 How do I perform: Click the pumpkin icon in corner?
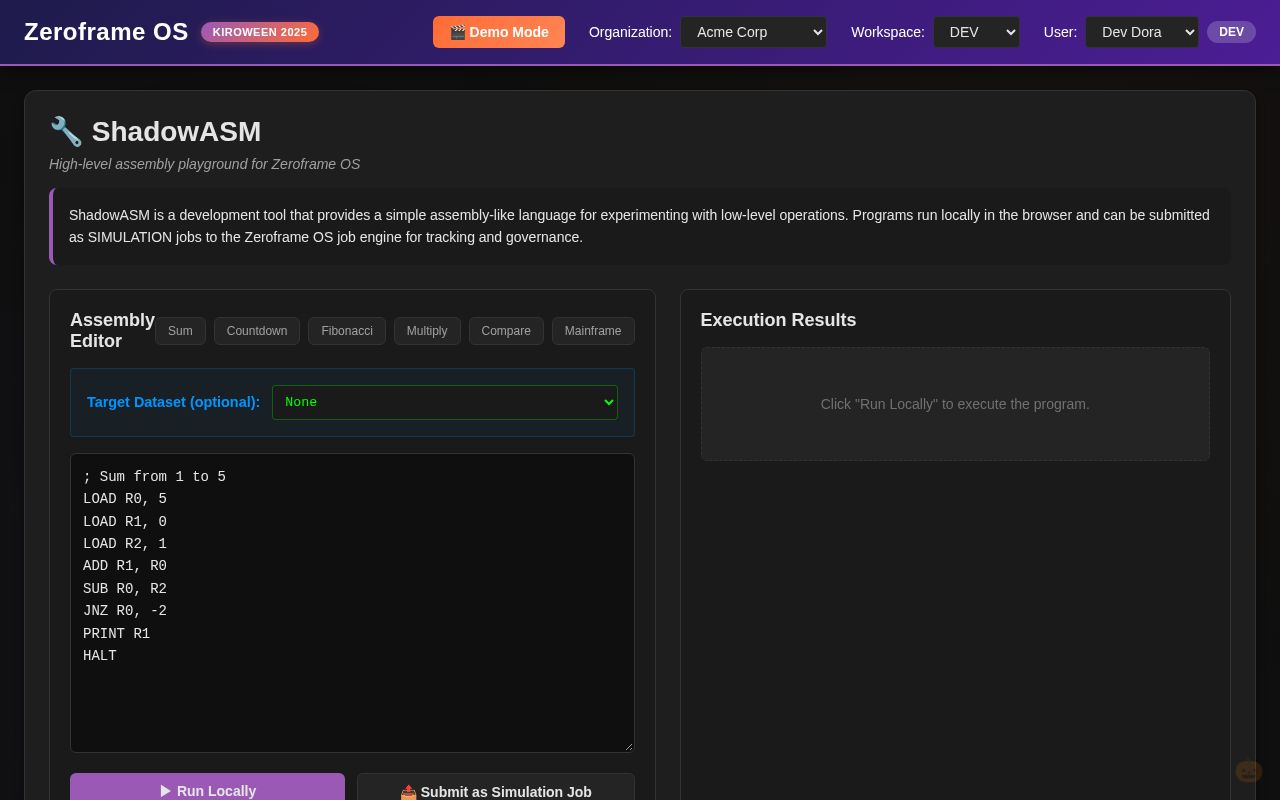tap(1248, 771)
